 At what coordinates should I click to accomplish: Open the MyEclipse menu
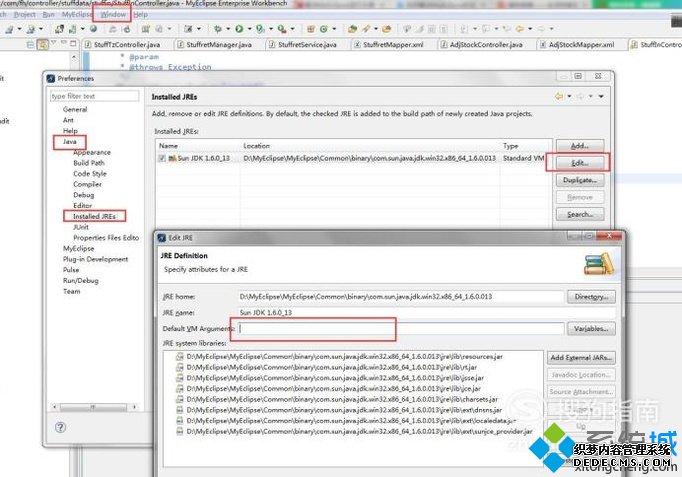pyautogui.click(x=77, y=14)
